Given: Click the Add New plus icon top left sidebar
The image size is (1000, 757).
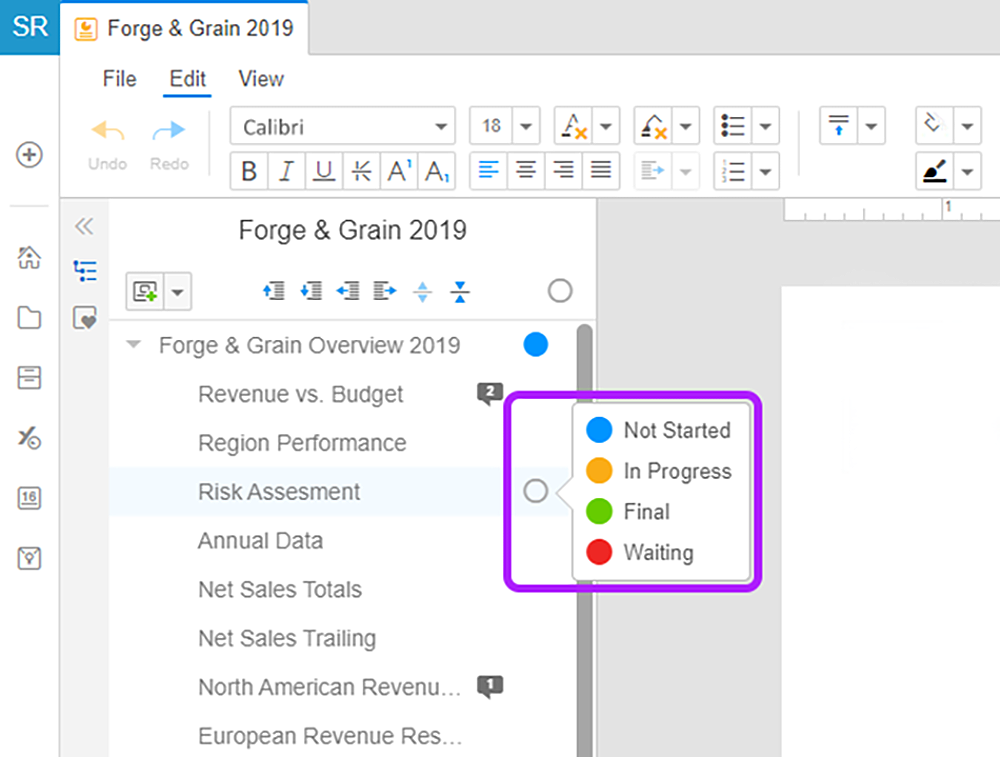Looking at the screenshot, I should (30, 156).
